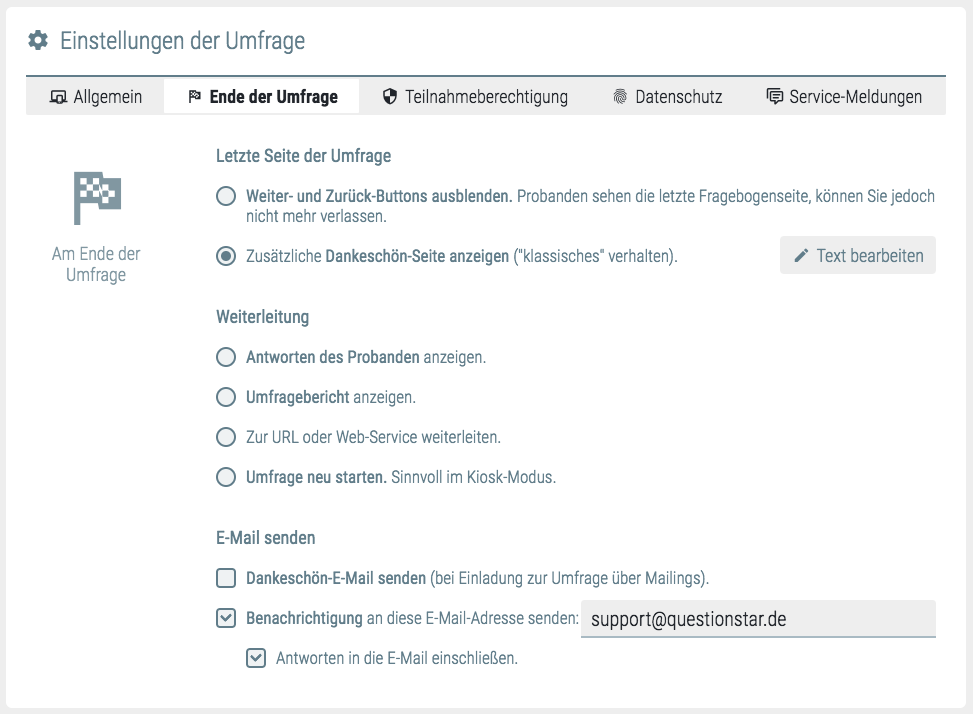The height and width of the screenshot is (714, 973).
Task: Click the pencil icon in Text bearbeiten
Action: coord(800,256)
